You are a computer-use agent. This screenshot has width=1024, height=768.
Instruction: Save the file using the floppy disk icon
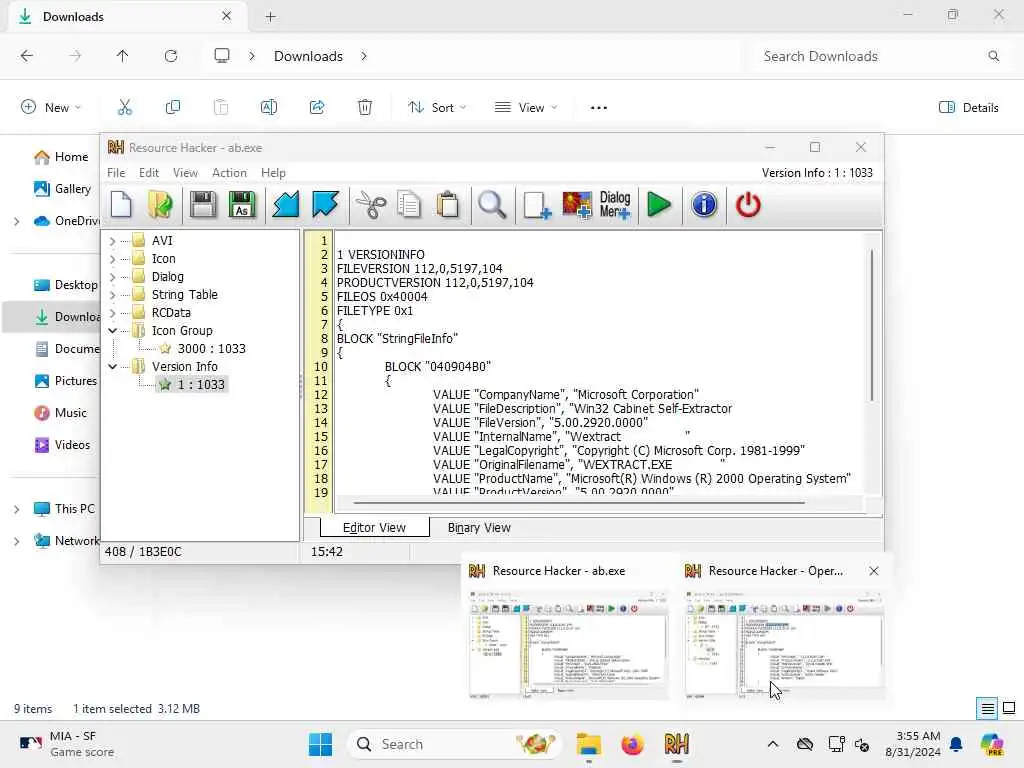click(x=203, y=204)
